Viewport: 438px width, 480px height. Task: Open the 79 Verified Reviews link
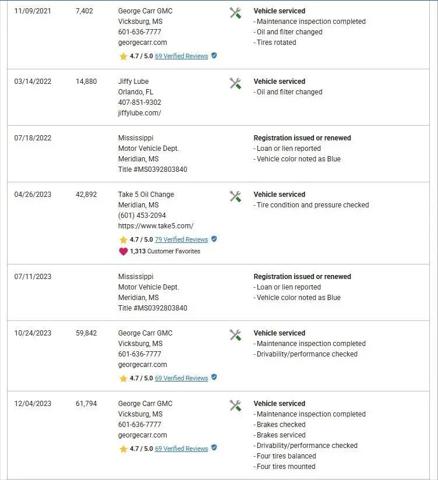[181, 240]
